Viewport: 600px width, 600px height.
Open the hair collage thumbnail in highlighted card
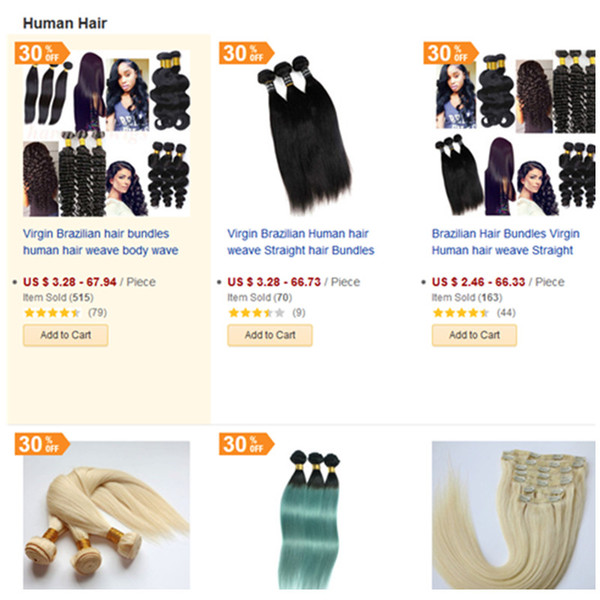tap(106, 133)
